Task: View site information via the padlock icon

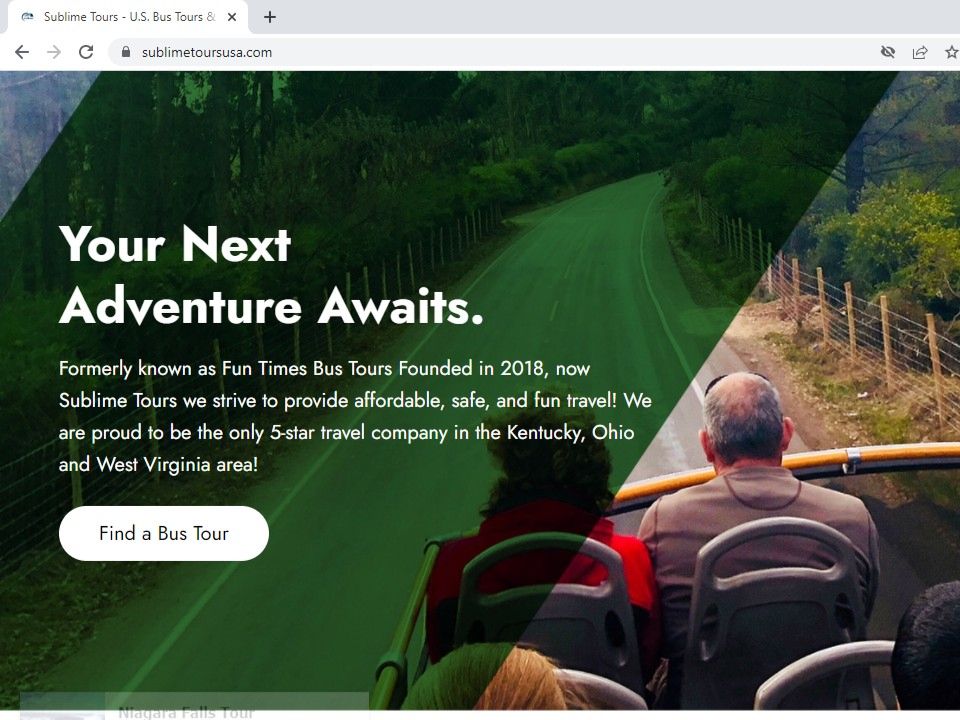Action: pyautogui.click(x=126, y=52)
